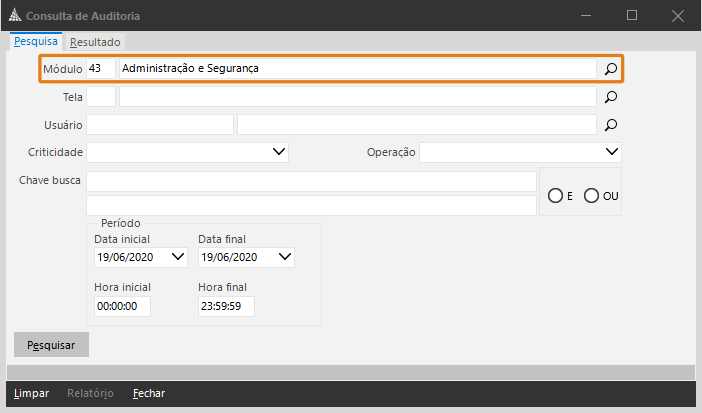The height and width of the screenshot is (413, 702).
Task: Select the OU radio button
Action: [591, 196]
